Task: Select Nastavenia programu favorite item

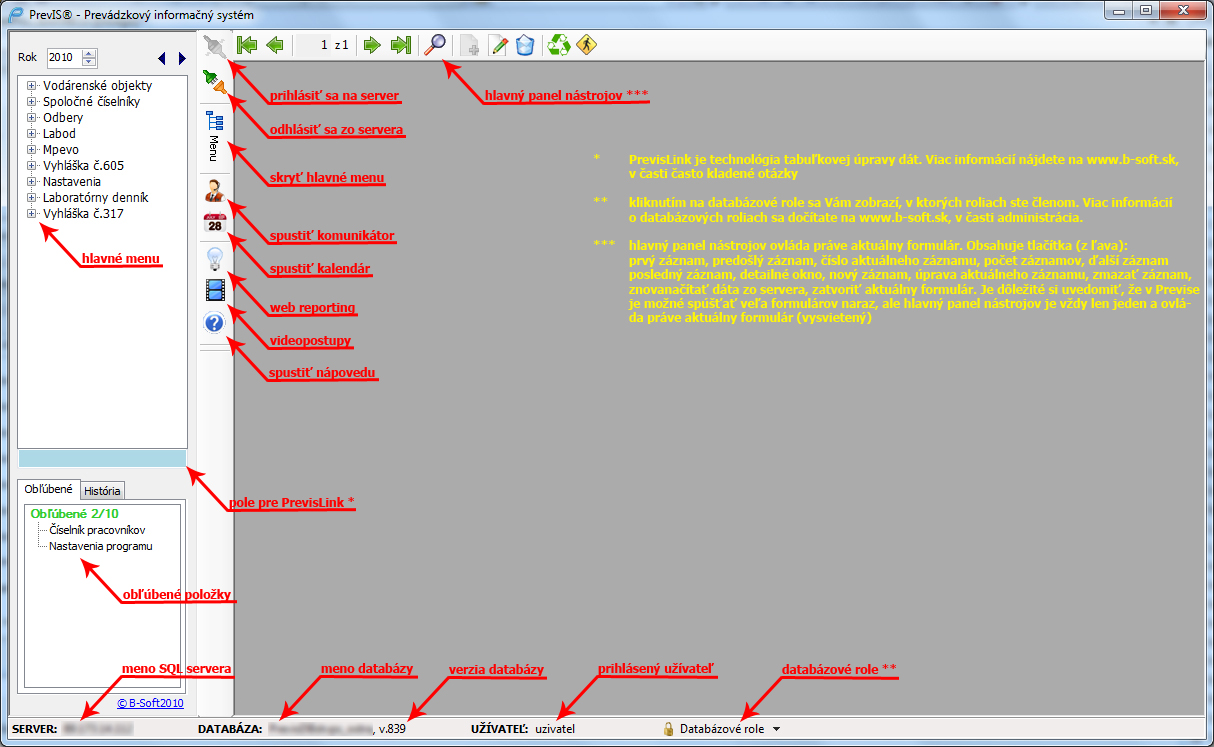Action: pos(101,546)
